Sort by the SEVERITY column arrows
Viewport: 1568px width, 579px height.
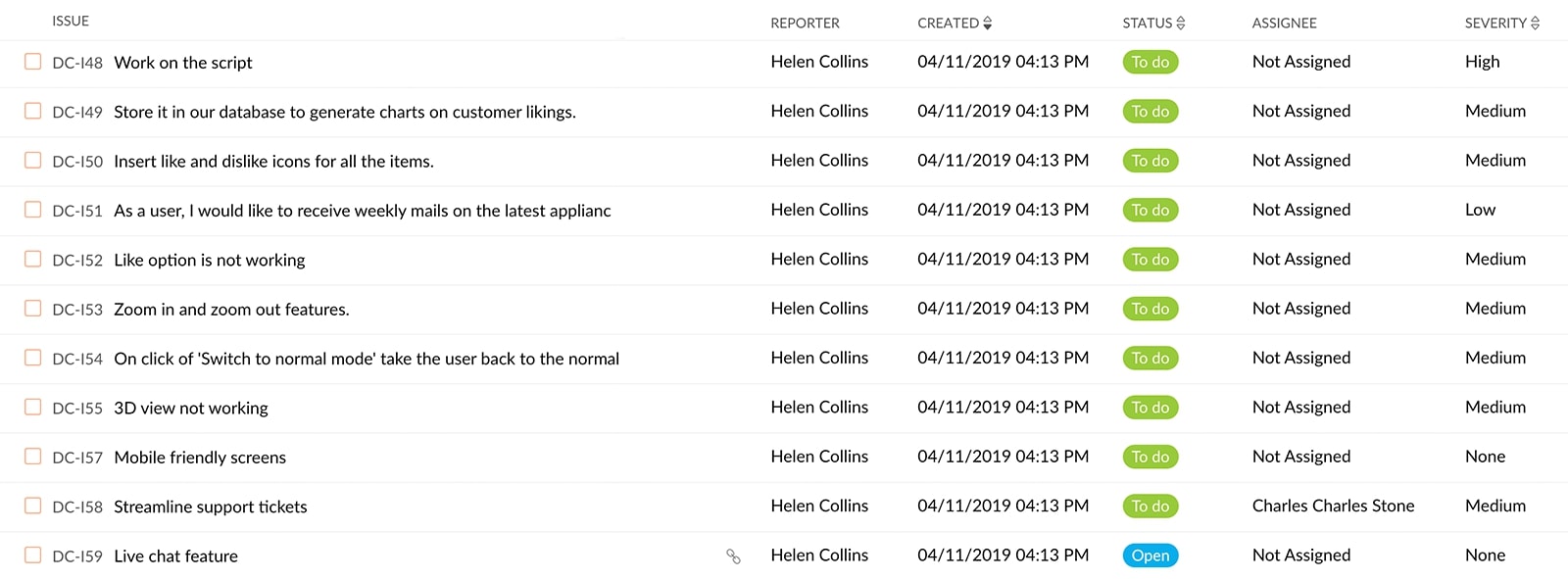coord(1535,23)
